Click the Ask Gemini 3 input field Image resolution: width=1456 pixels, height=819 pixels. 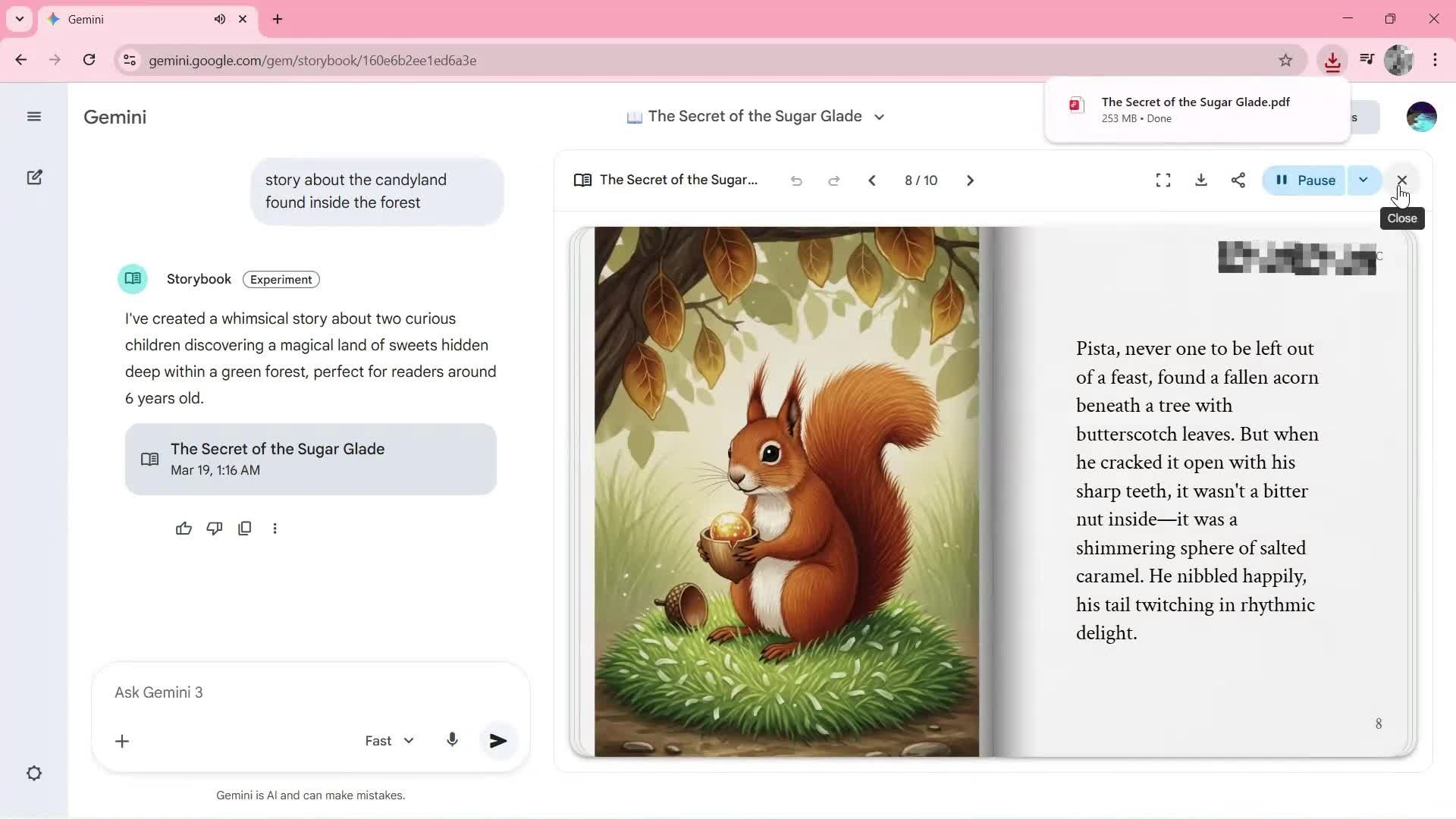click(x=310, y=692)
